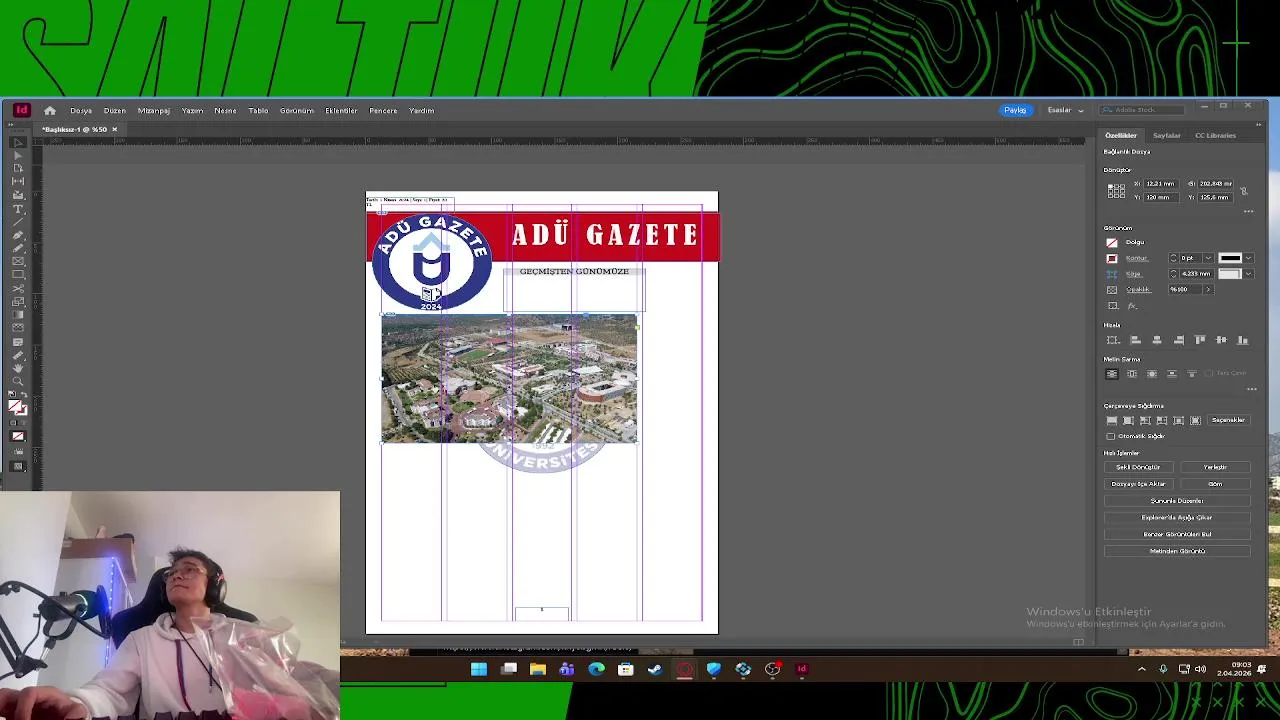The width and height of the screenshot is (1280, 720).
Task: Select the Line tool
Action: tap(18, 221)
